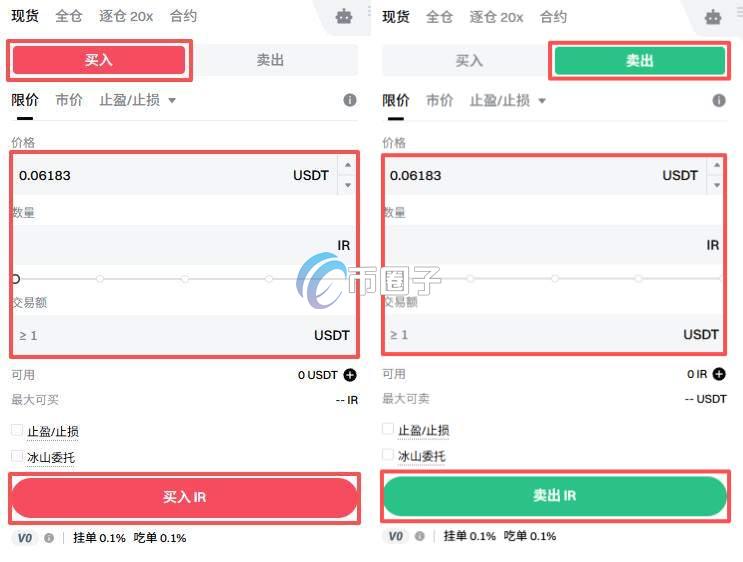Click the green 卖出 IR submit button
Screen dimensions: 743x562
click(x=555, y=496)
